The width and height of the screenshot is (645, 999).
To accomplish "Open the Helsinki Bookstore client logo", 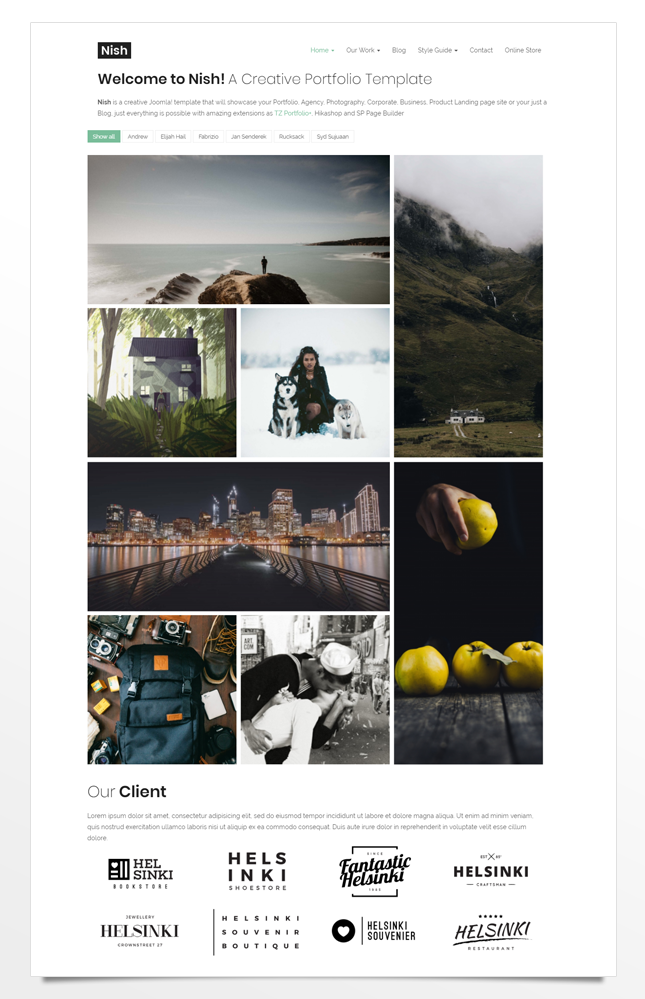I will click(140, 873).
